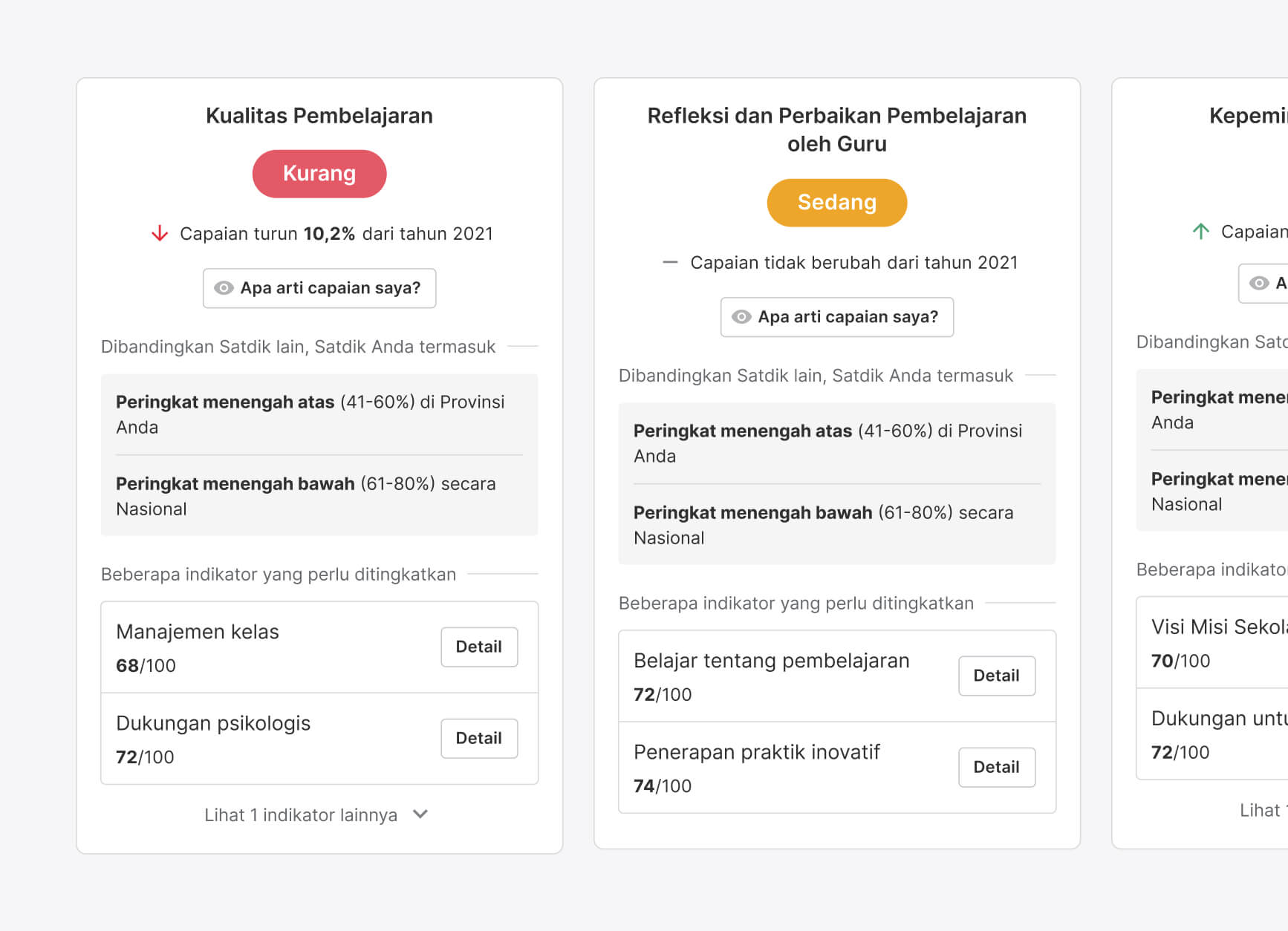Open Detail for Dukungan psikologis

tap(479, 738)
